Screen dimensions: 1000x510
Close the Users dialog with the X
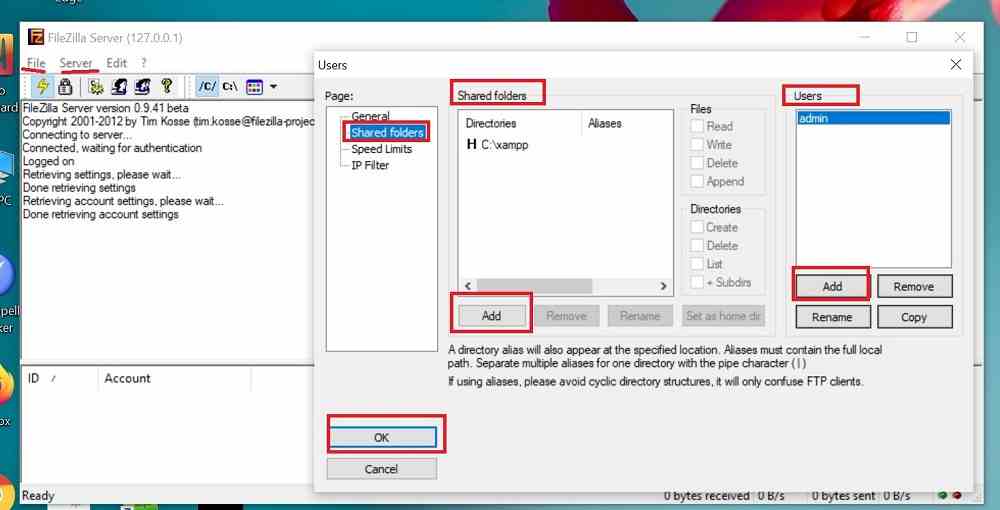955,64
